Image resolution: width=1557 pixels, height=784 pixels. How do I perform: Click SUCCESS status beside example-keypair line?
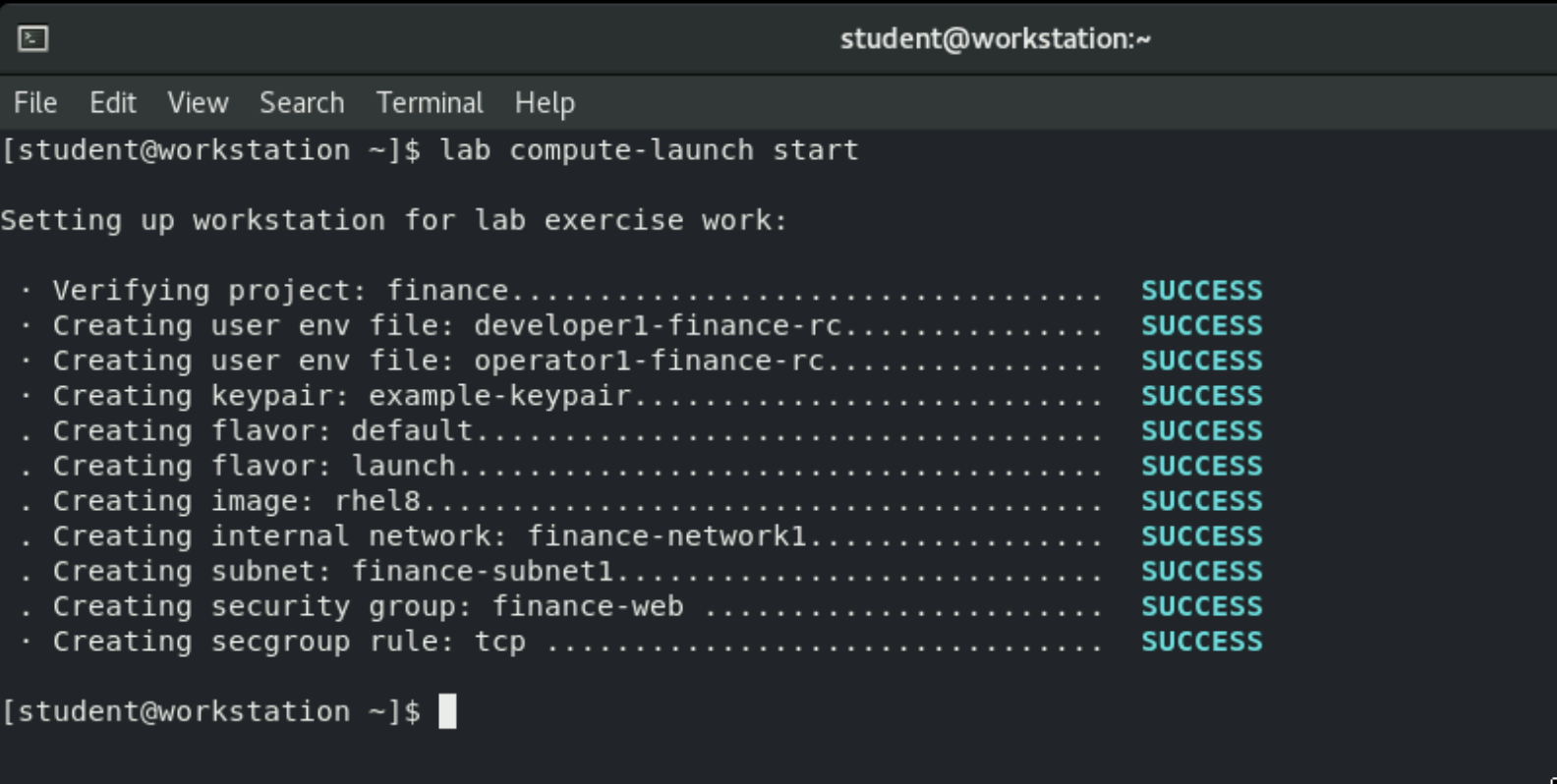[x=1201, y=396]
